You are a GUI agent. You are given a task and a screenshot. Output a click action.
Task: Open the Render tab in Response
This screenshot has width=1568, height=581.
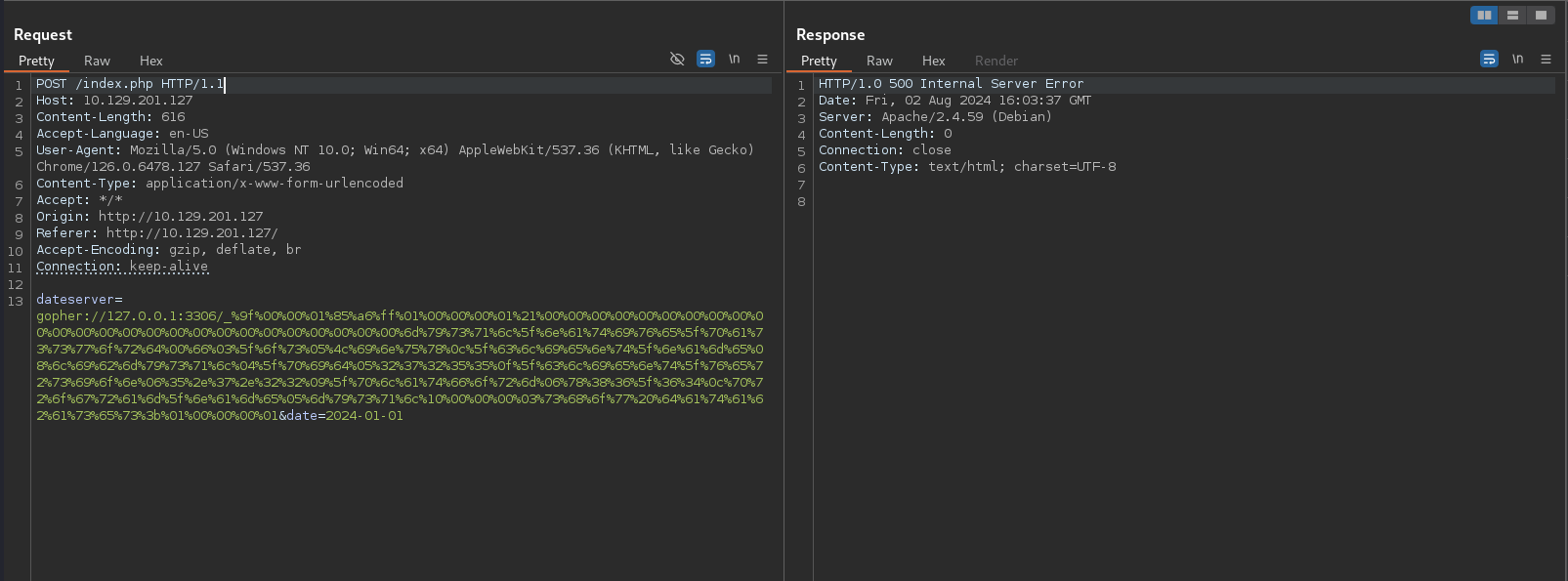tap(996, 61)
